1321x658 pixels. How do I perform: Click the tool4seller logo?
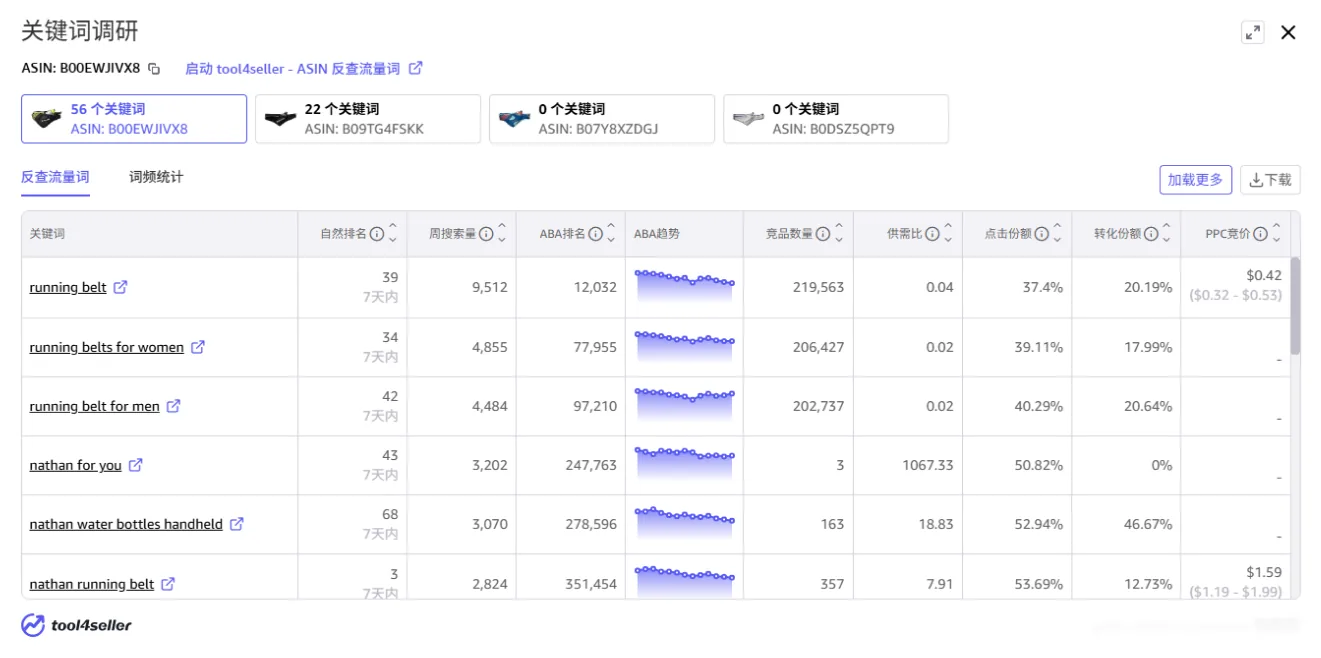click(77, 625)
